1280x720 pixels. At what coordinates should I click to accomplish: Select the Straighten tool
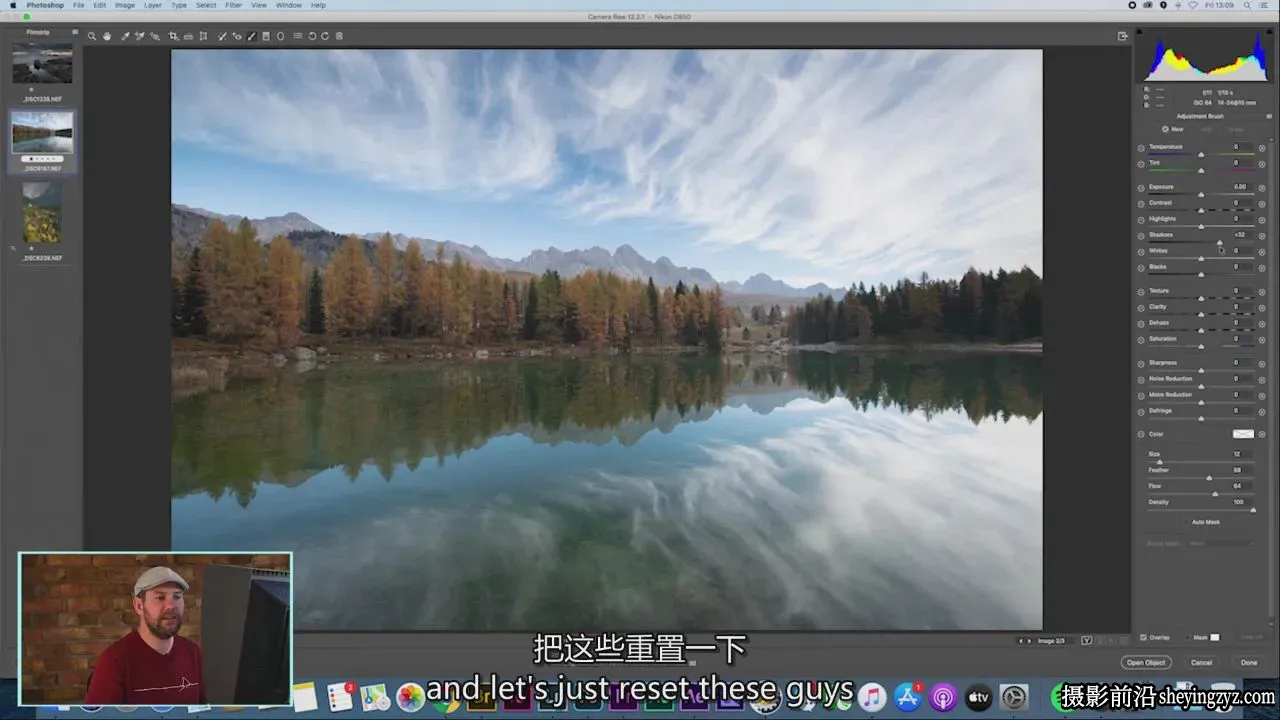click(188, 36)
